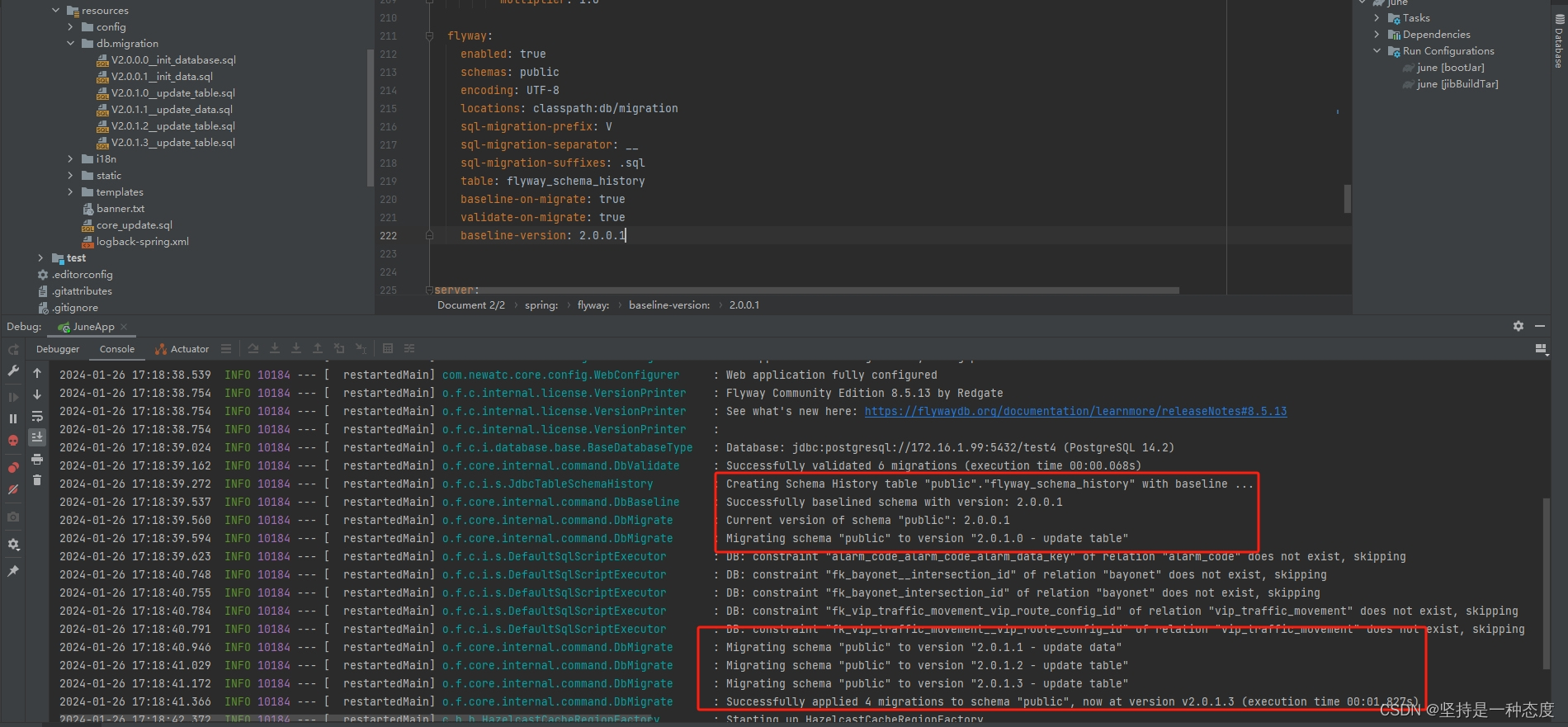This screenshot has height=727, width=1568.
Task: View breakpoints dialog icon
Action: click(x=13, y=468)
